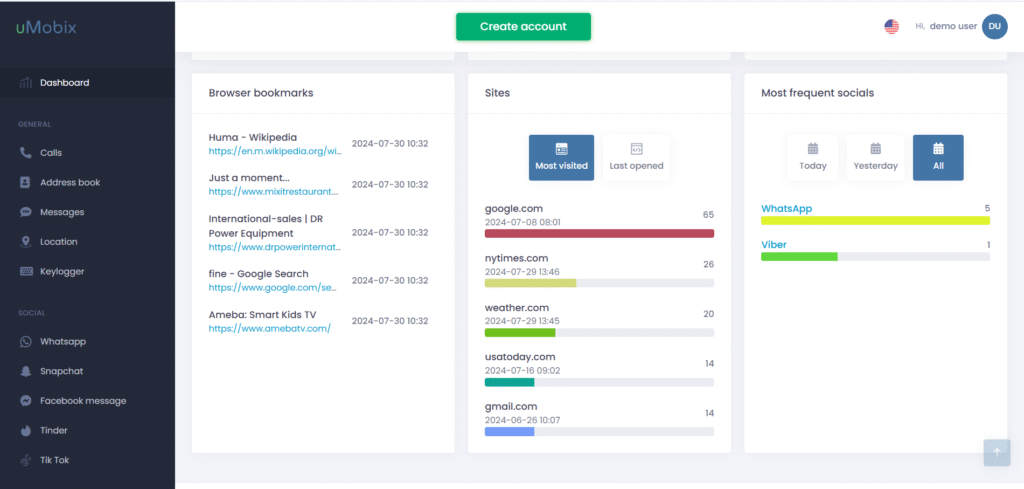
Task: Open the Keylogger keyboard icon
Action: tap(26, 271)
